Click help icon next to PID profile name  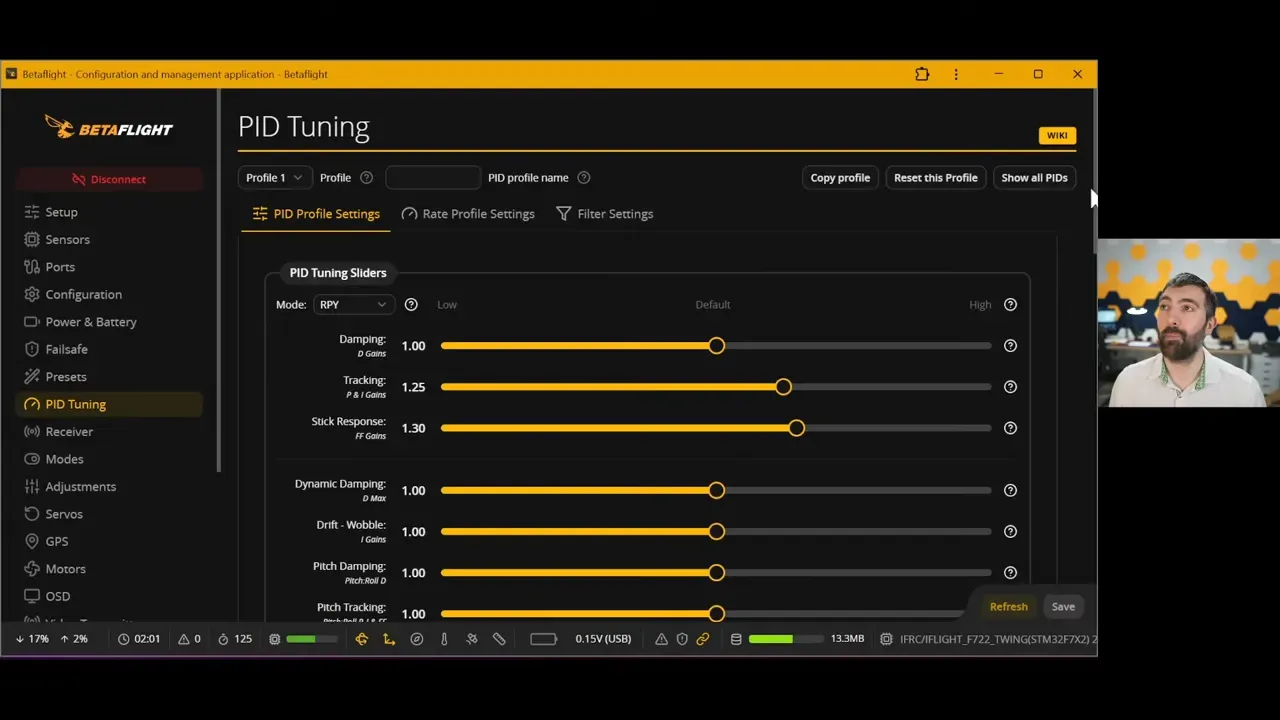pyautogui.click(x=584, y=178)
